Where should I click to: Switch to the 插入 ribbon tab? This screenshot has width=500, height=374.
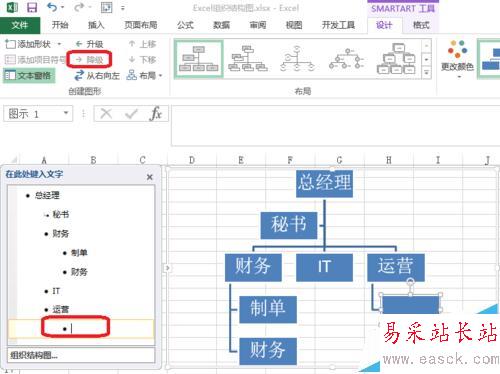(x=96, y=25)
